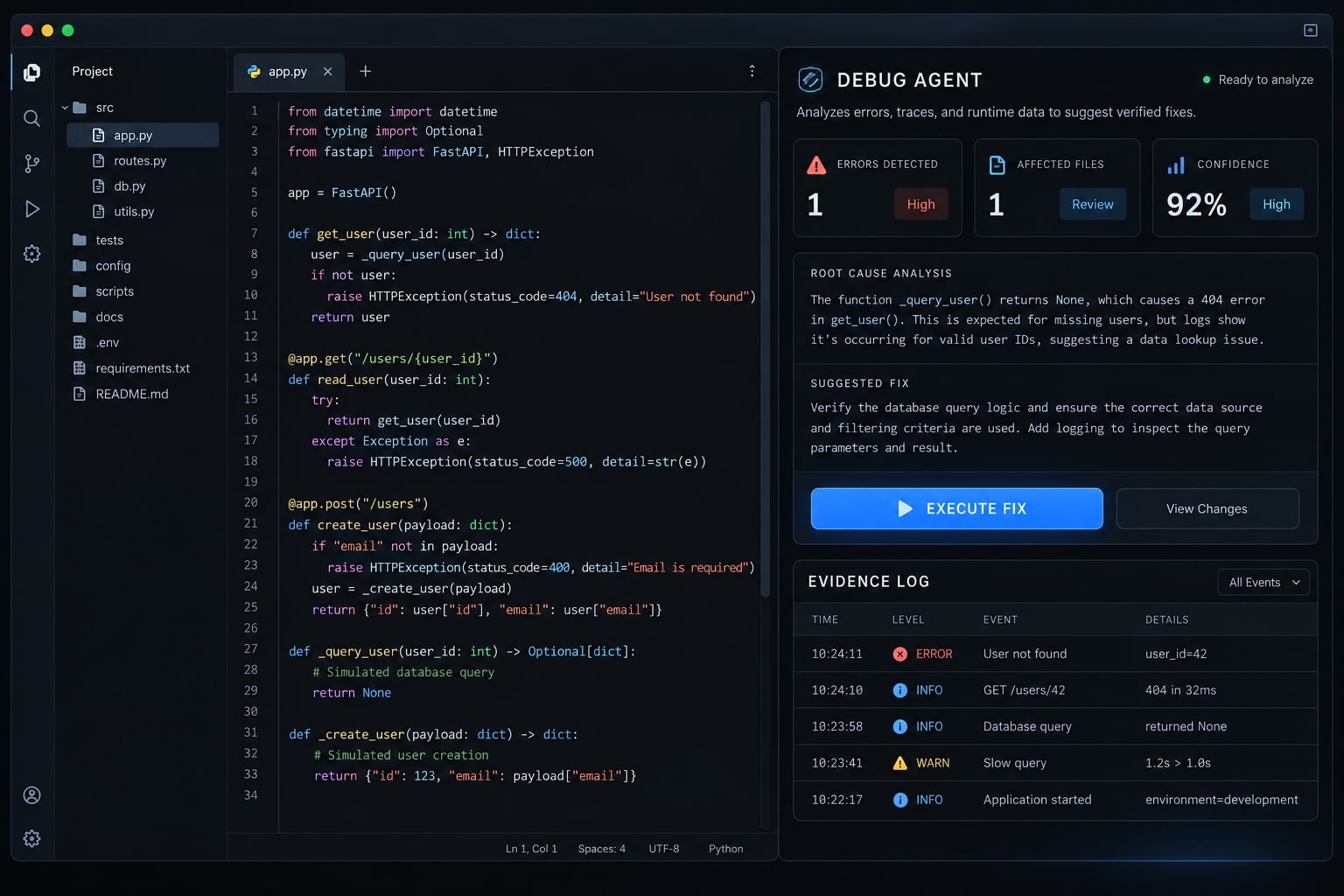Click the Python logo on app.py tab
This screenshot has height=896, width=1344.
tap(254, 72)
